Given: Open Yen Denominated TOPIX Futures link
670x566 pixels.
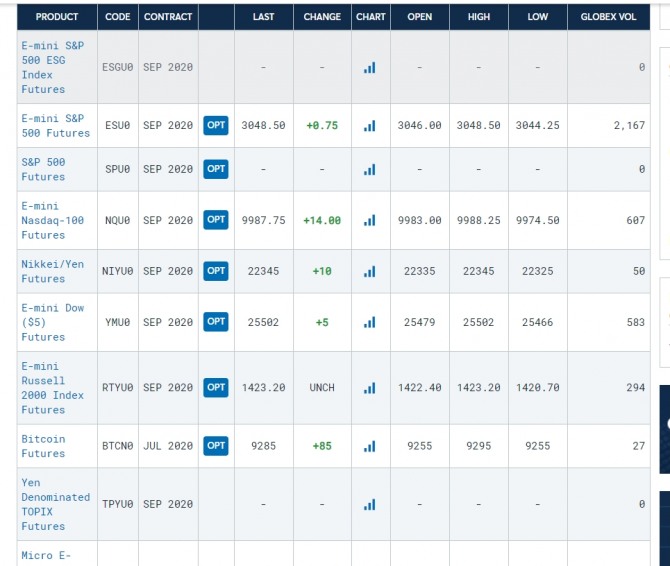Looking at the screenshot, I should tap(56, 504).
